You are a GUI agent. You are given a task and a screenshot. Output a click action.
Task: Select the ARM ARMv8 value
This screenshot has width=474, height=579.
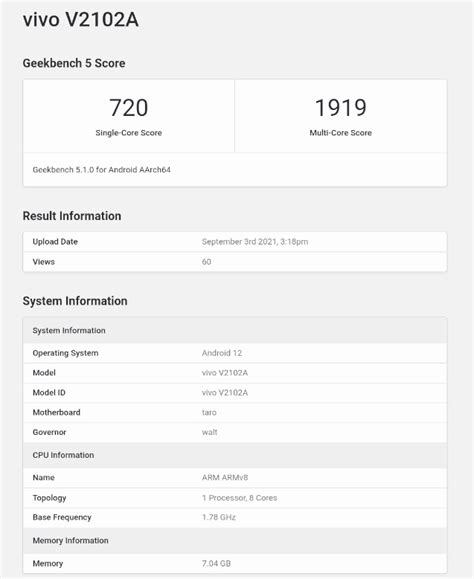click(x=225, y=478)
